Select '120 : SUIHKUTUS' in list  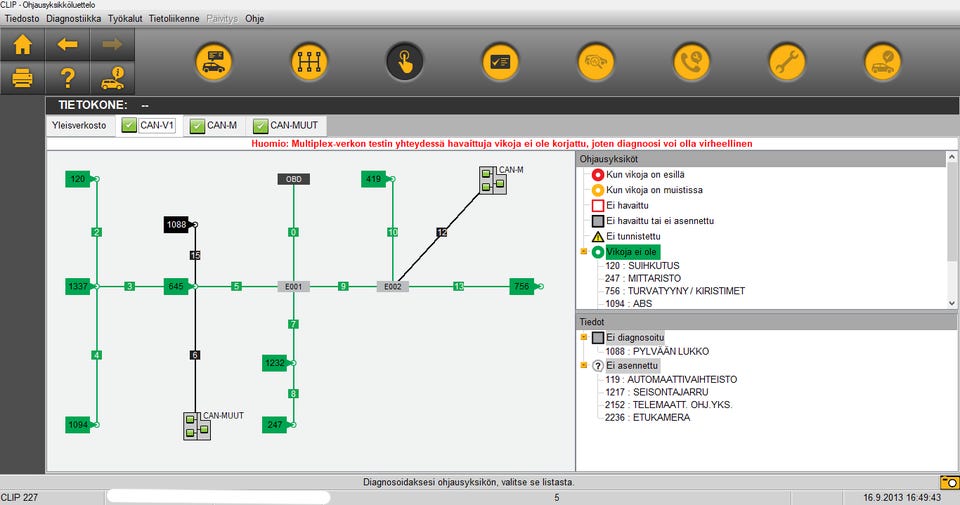tap(642, 266)
